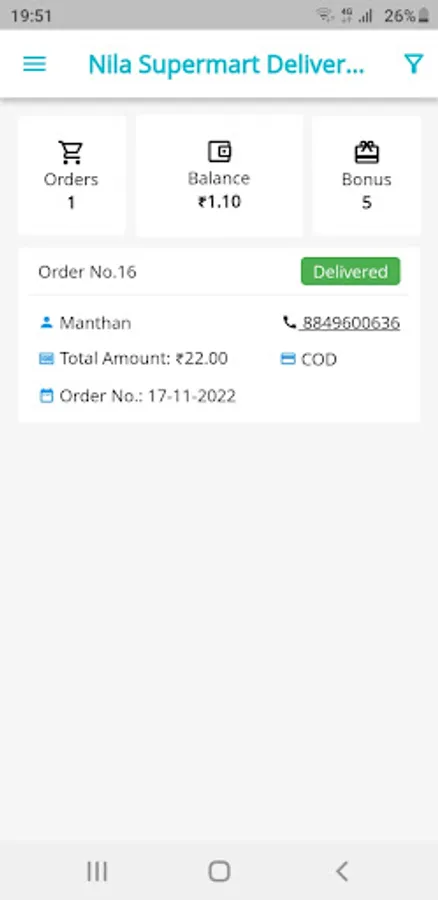View the Balance ₹1.10 card
The height and width of the screenshot is (900, 438).
click(x=219, y=176)
